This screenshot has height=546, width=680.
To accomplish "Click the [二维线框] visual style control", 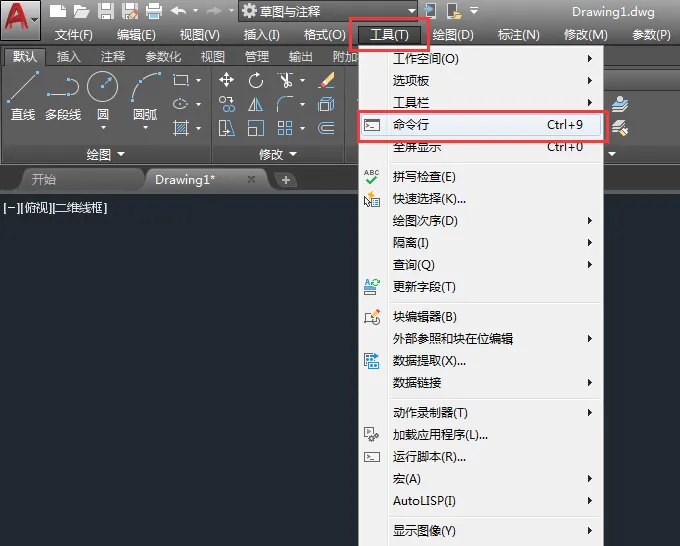I will (80, 208).
